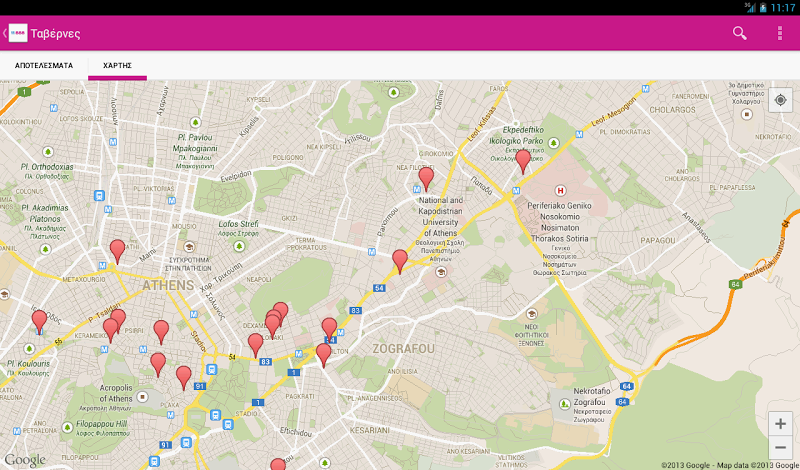
Task: Tap the red pin near Ekpedeftiko Ikologiko Parko
Action: pyautogui.click(x=523, y=162)
